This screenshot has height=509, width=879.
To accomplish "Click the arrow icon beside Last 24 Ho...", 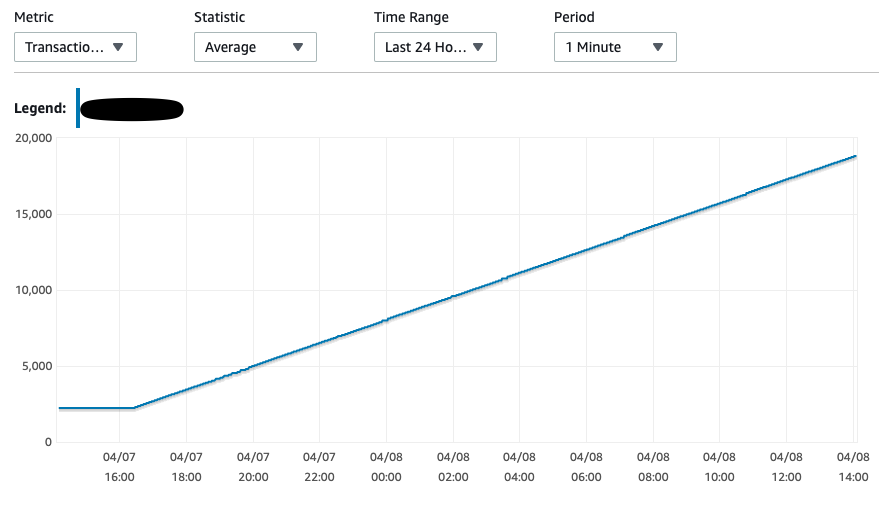I will point(478,47).
